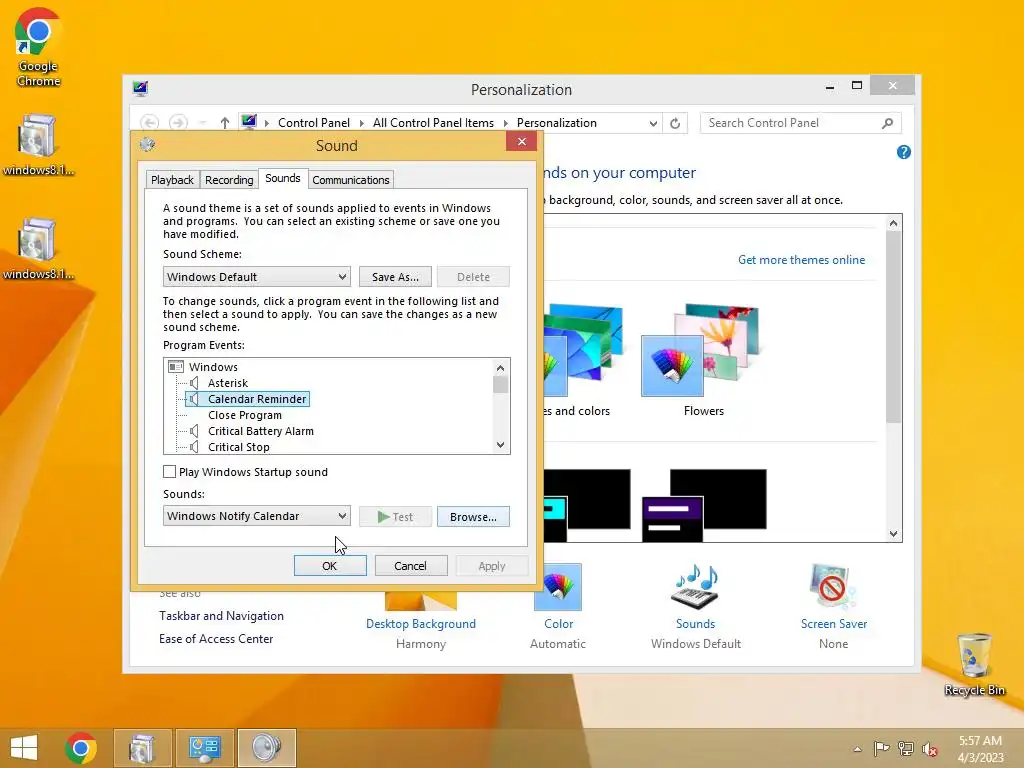Select Calendar Reminder program event
Screen dimensions: 1024x768
tap(257, 399)
